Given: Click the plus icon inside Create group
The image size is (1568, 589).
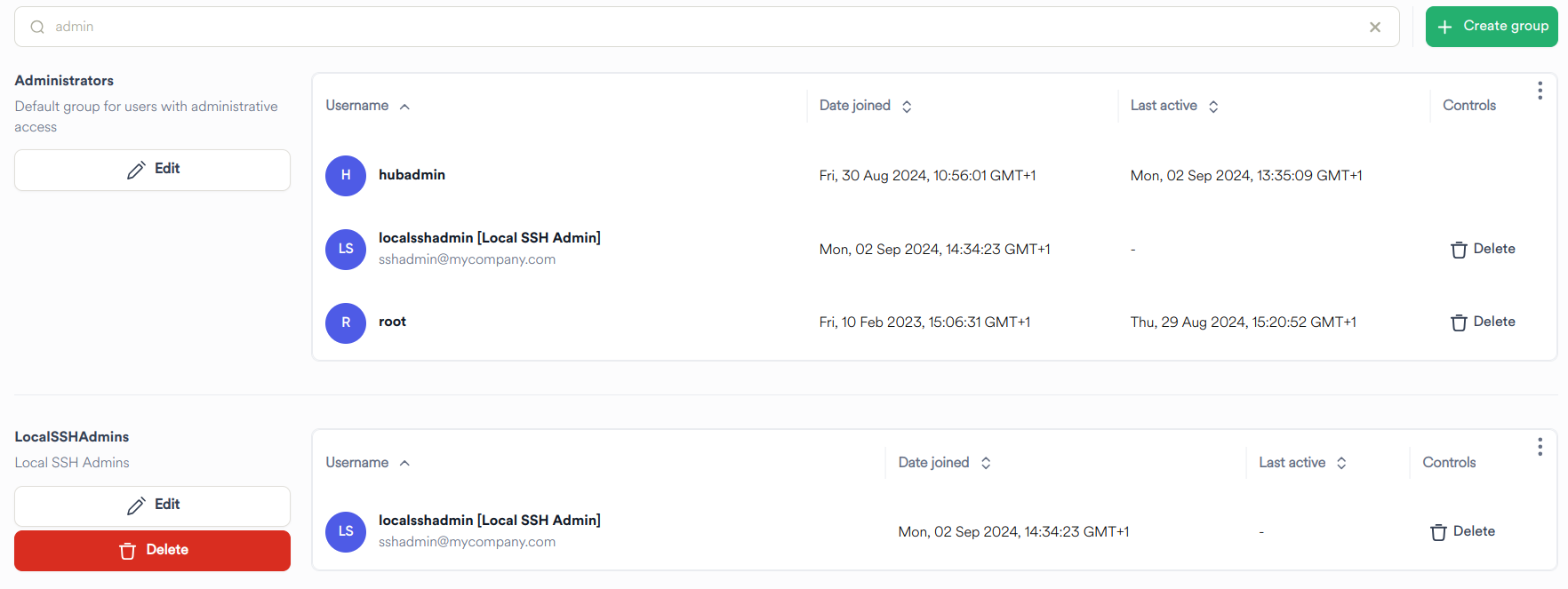Looking at the screenshot, I should pyautogui.click(x=1446, y=26).
